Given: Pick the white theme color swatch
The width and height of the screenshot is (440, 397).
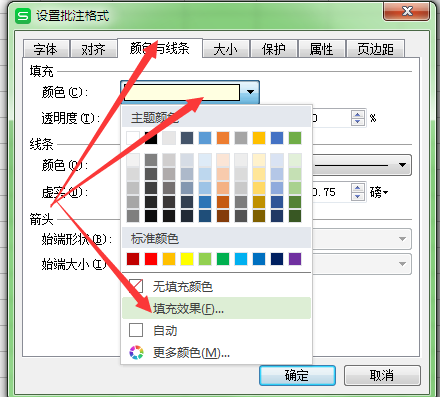Looking at the screenshot, I should [x=133, y=138].
